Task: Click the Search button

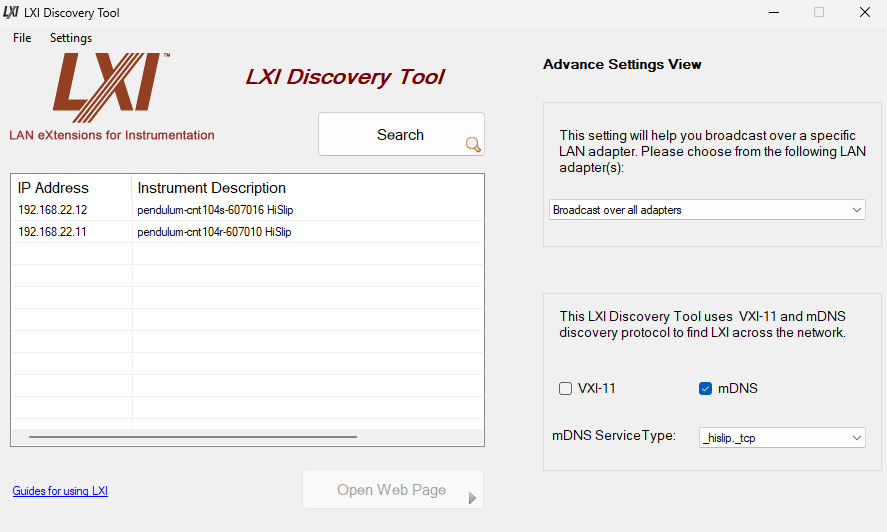Action: [401, 134]
